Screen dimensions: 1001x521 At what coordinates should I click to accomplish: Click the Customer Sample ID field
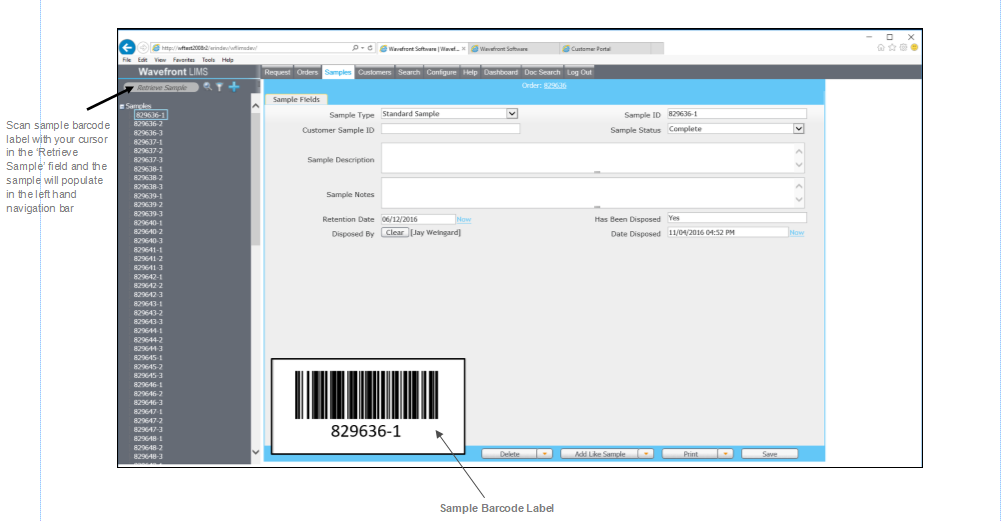[451, 129]
